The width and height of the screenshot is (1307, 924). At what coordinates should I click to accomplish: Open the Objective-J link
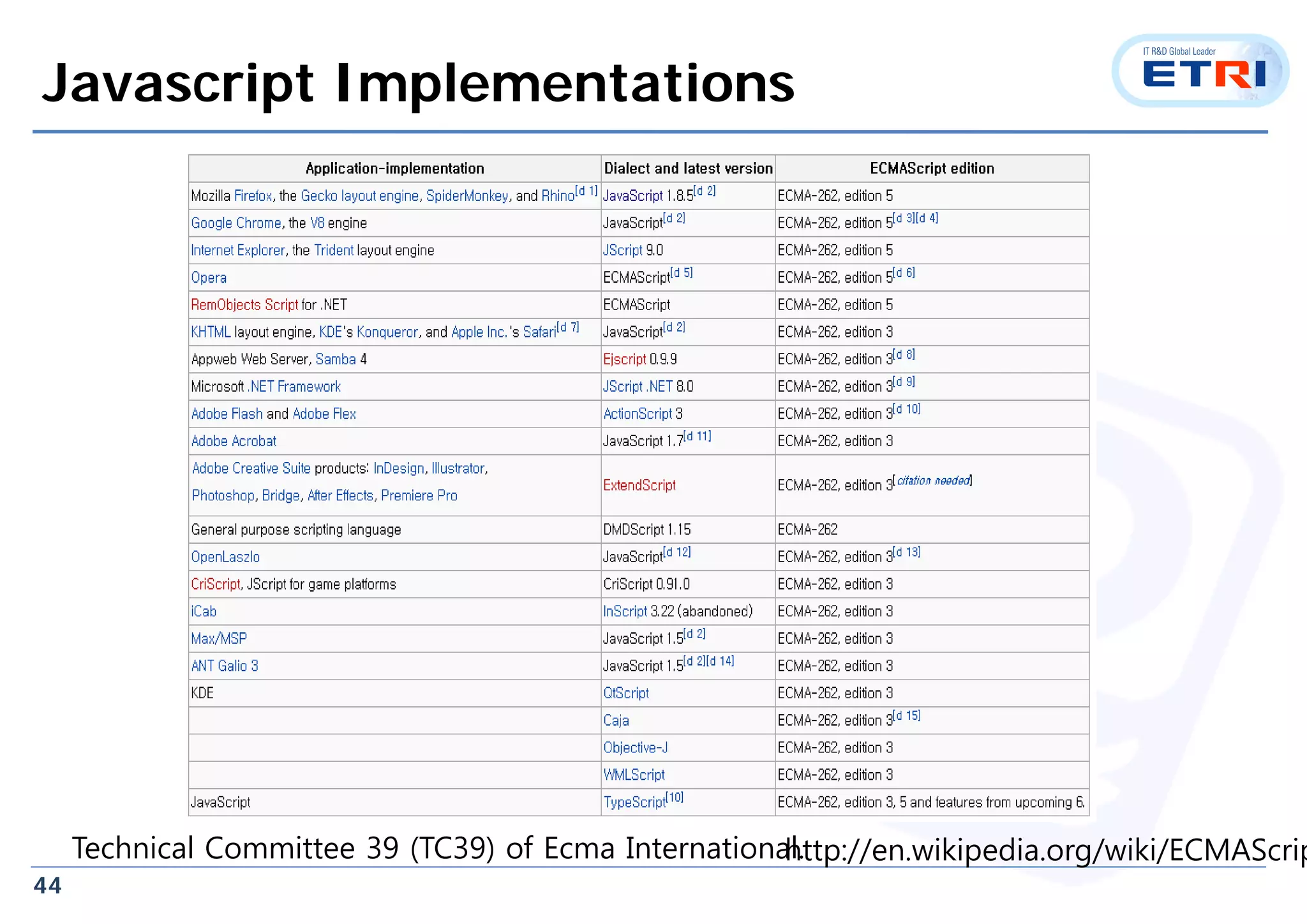coord(636,748)
